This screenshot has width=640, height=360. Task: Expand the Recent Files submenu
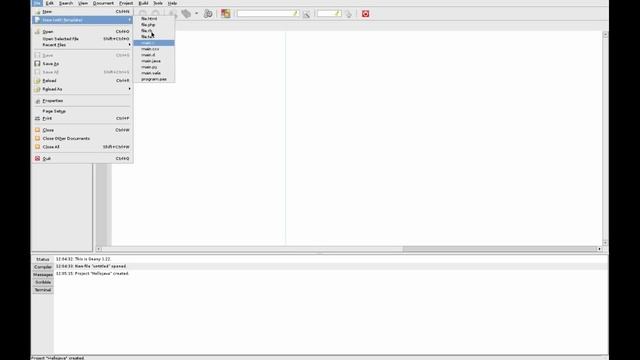point(82,45)
